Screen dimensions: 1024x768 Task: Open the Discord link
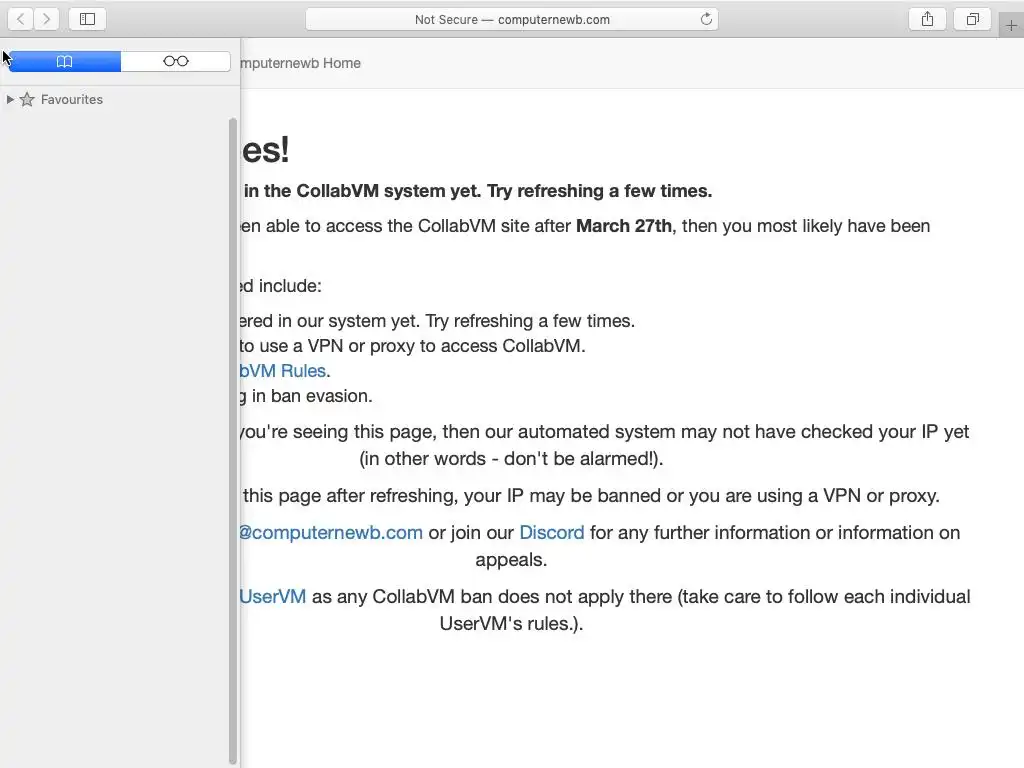[x=552, y=533]
